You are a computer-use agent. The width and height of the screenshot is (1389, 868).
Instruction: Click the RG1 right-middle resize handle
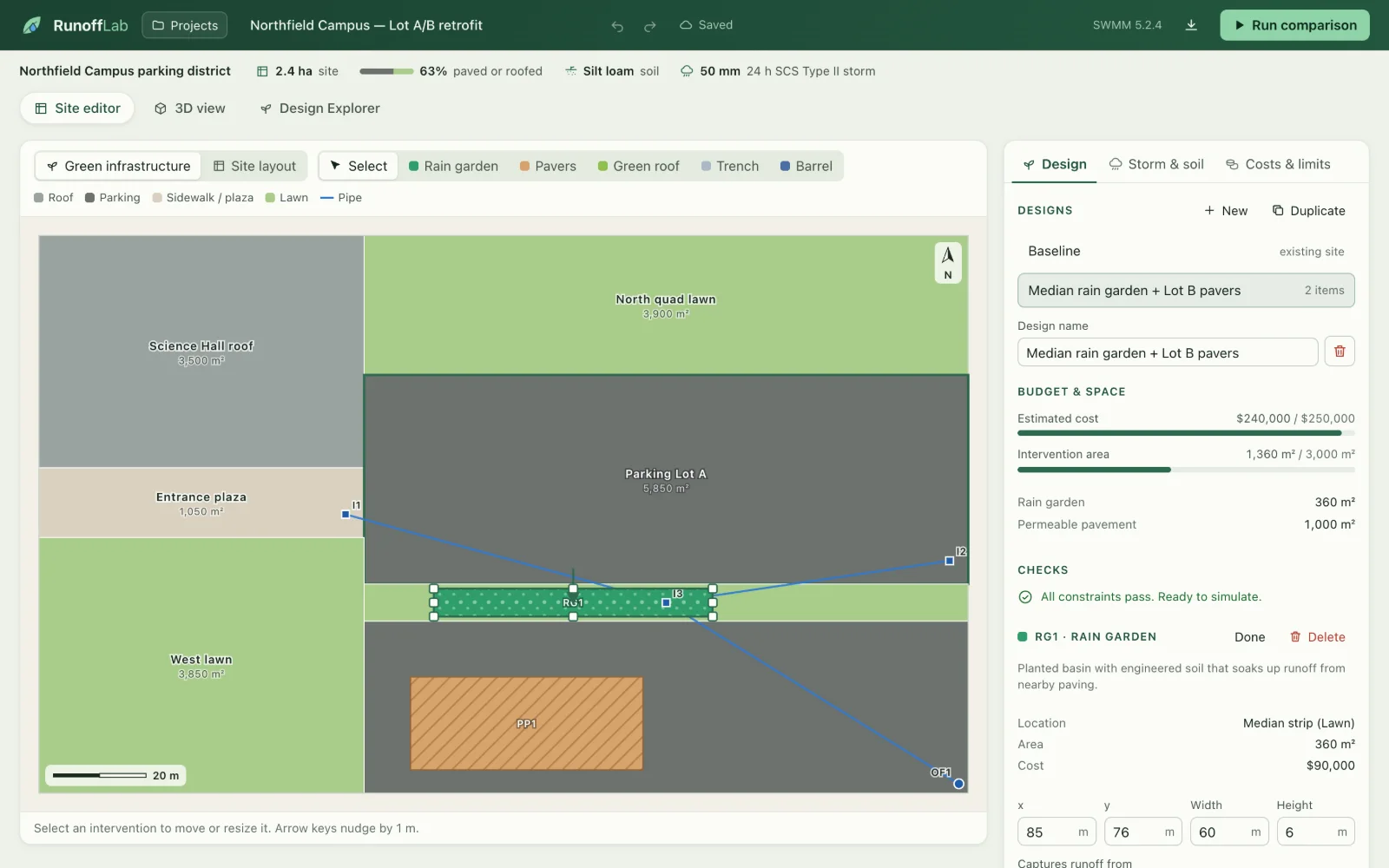click(x=713, y=602)
